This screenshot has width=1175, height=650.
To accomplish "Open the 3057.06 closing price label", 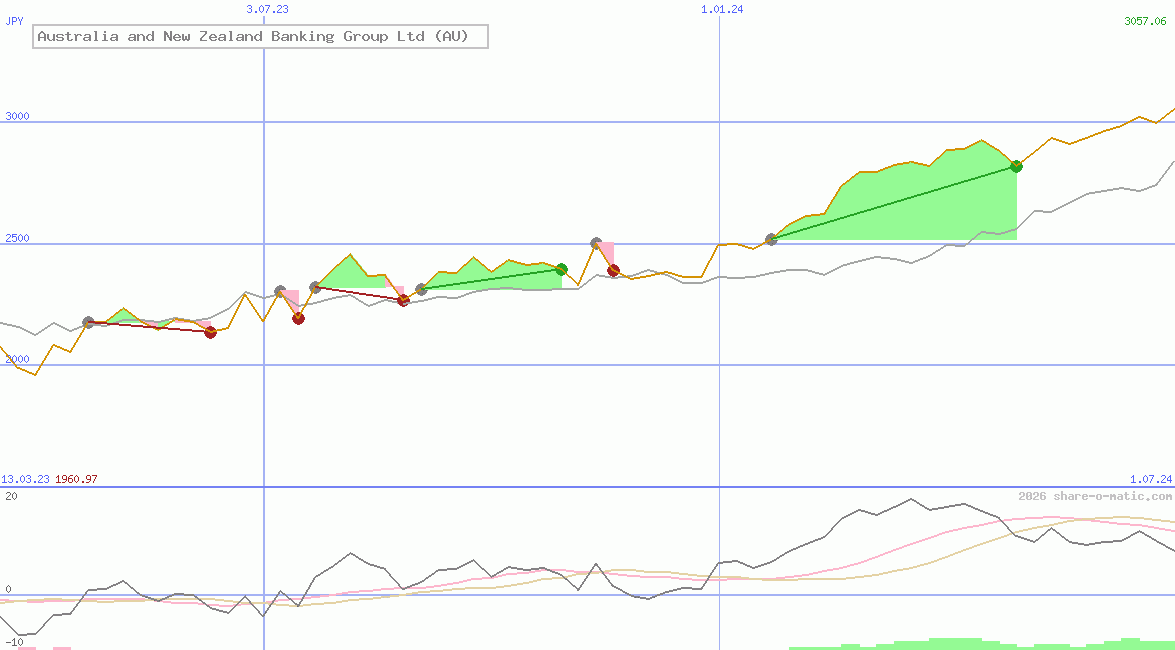I will pyautogui.click(x=1143, y=20).
